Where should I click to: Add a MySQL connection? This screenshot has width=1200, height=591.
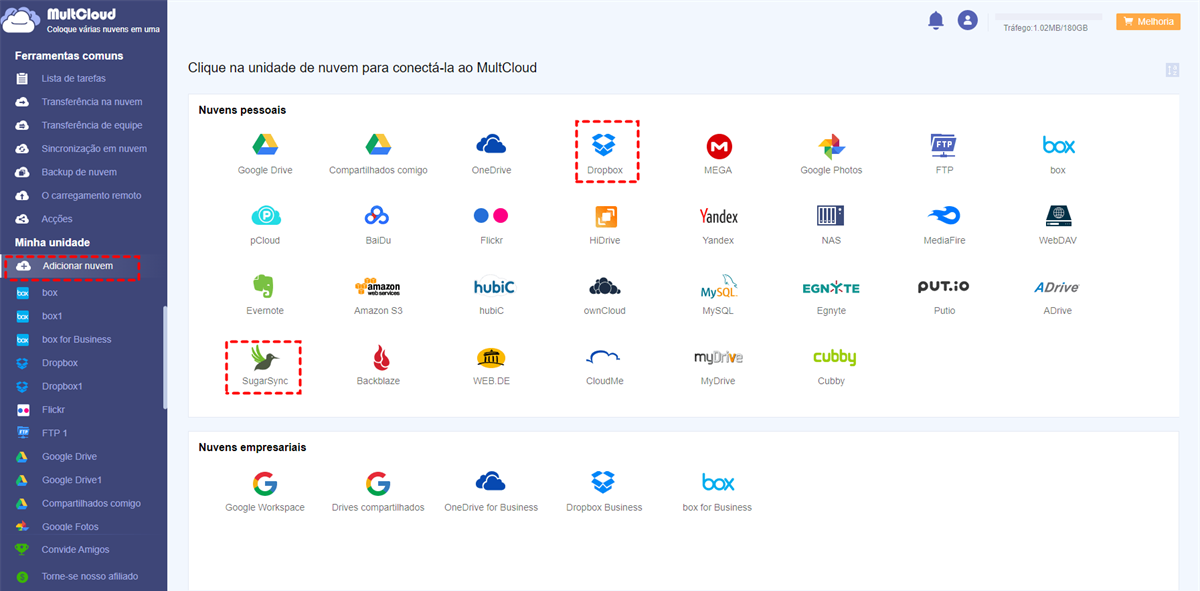[718, 287]
